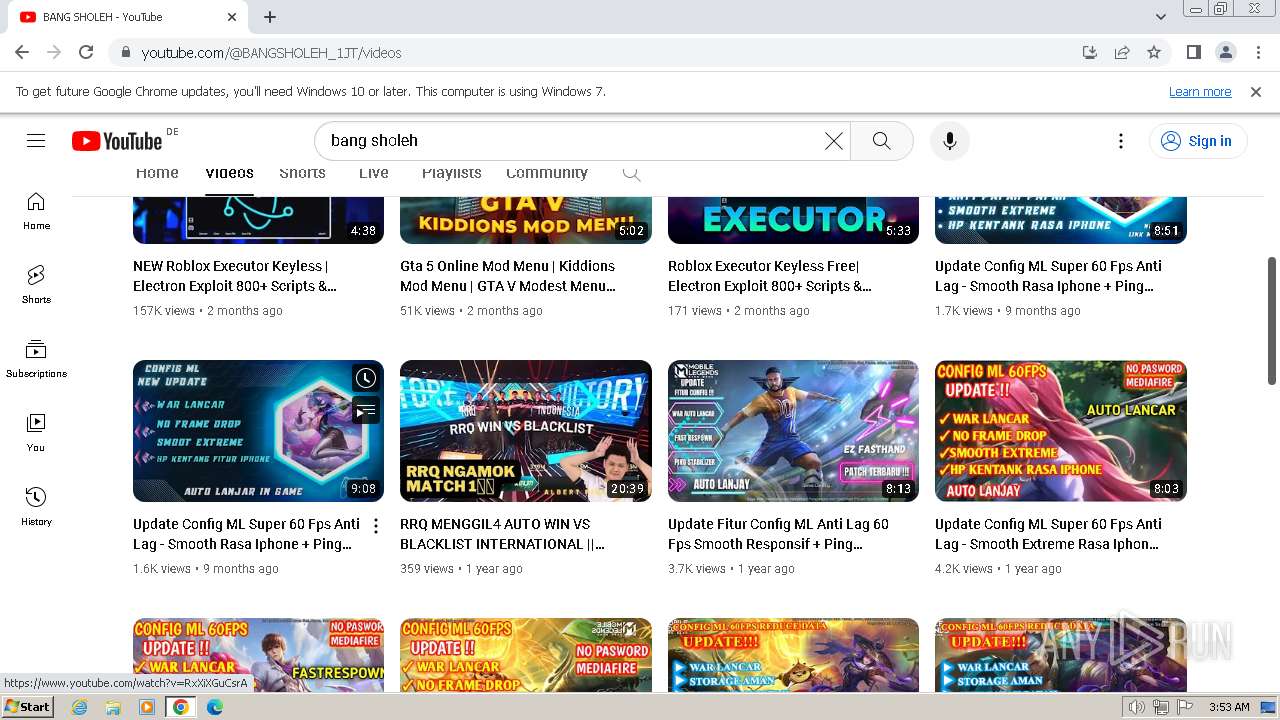The width and height of the screenshot is (1280, 720).
Task: Launch Internet Explorer from the taskbar
Action: 79,707
